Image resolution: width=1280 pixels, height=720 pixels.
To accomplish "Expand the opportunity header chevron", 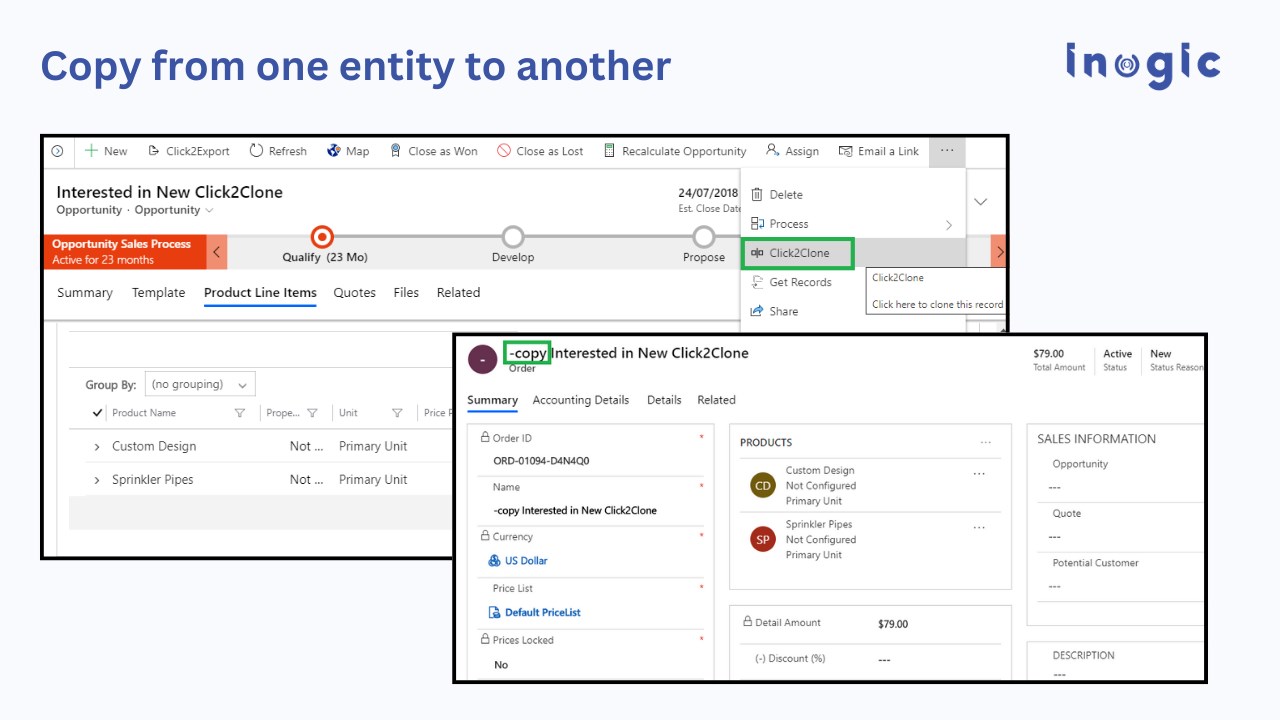I will click(981, 201).
